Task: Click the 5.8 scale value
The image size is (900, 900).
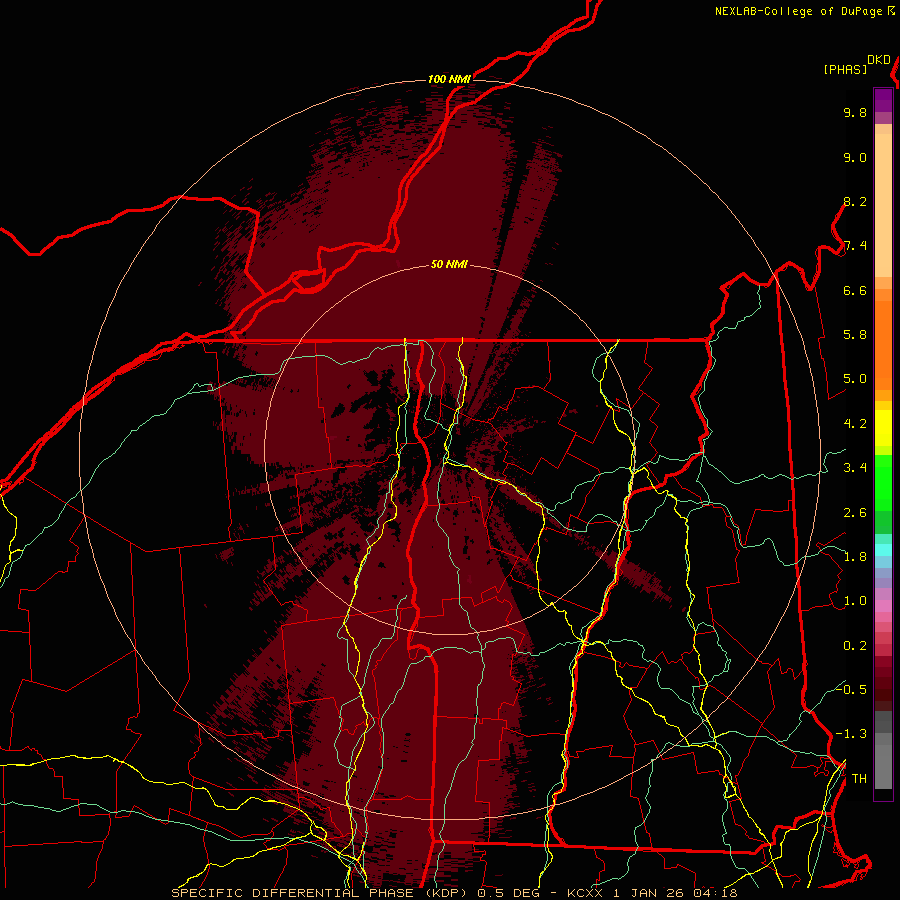Action: tap(855, 335)
